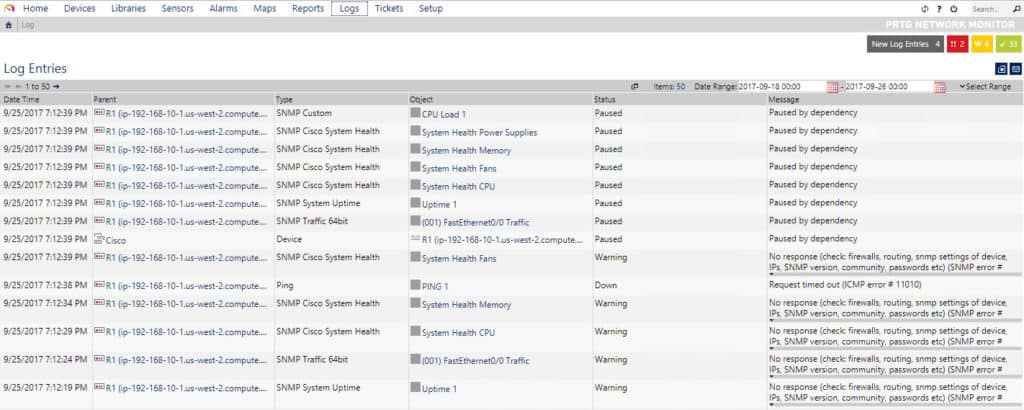The image size is (1024, 410).
Task: Sort by Message column header
Action: pos(784,99)
